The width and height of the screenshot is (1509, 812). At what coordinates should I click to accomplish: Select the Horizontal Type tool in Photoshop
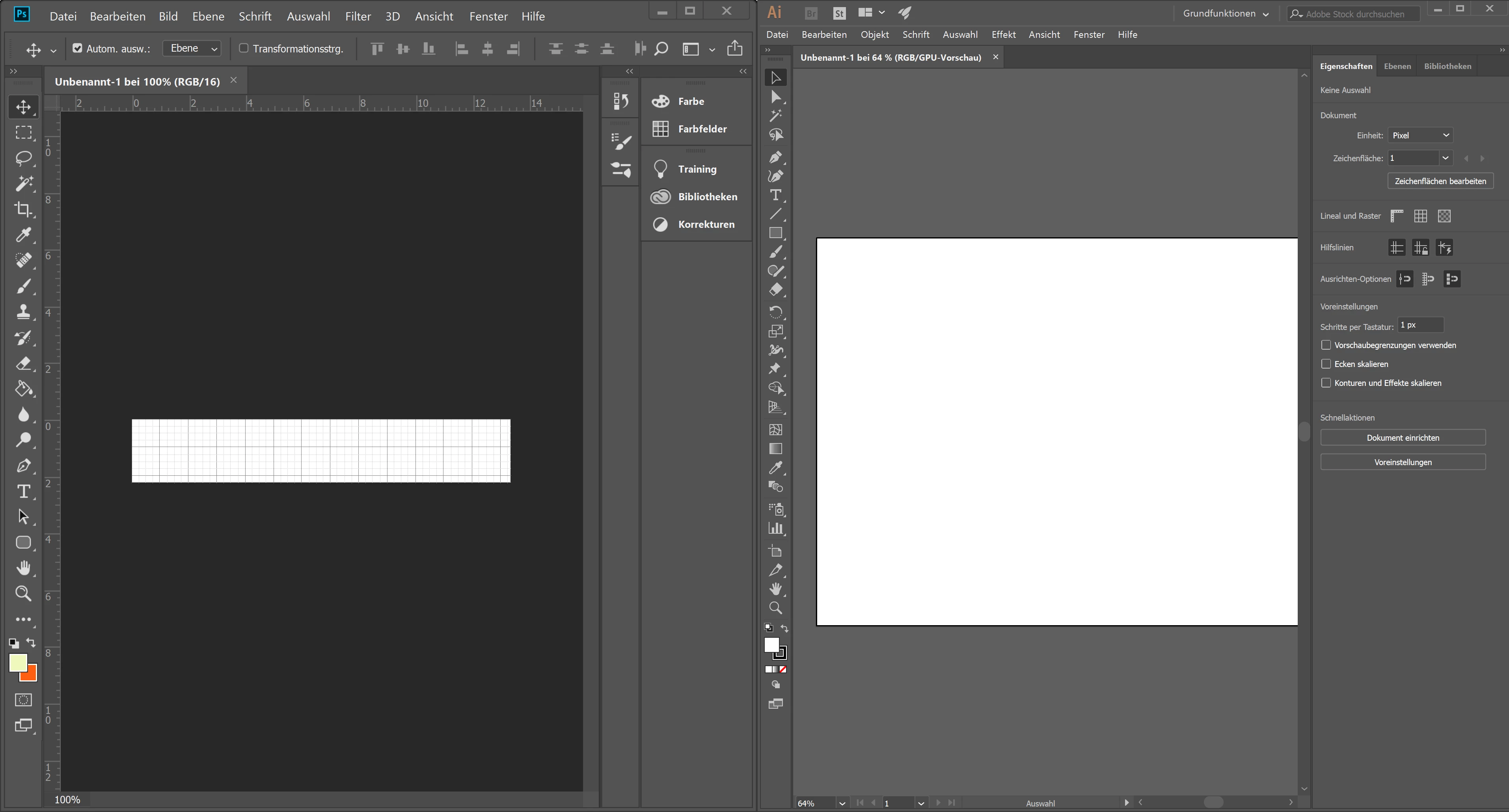[x=23, y=491]
